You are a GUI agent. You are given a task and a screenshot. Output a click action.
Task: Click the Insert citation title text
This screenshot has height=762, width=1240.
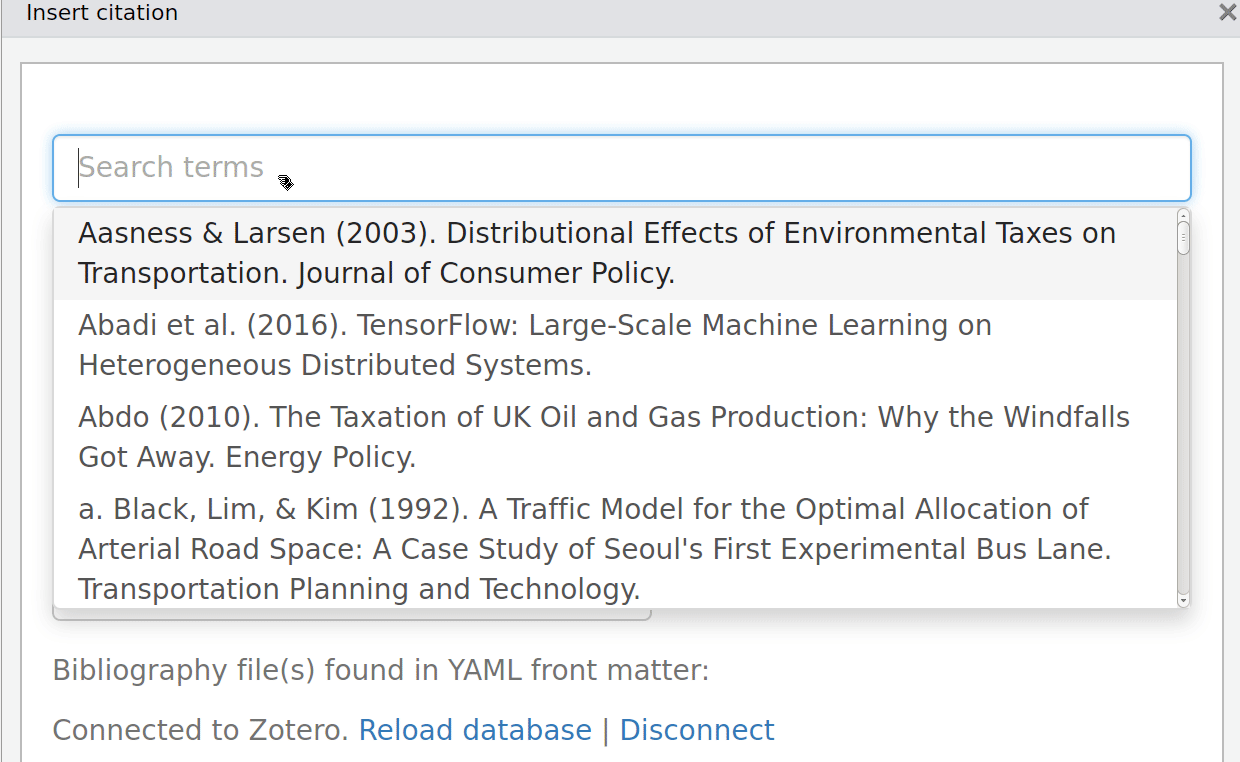[102, 13]
